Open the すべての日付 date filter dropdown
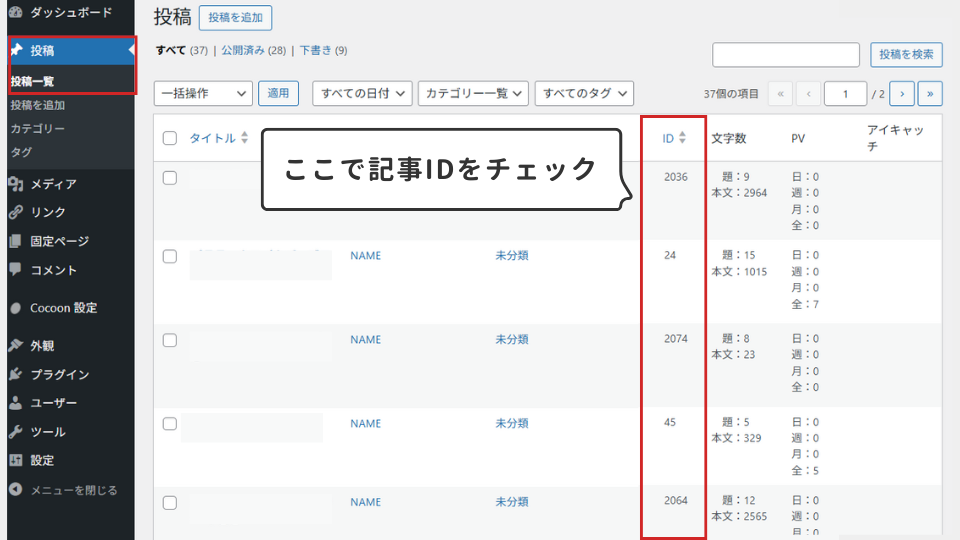Image resolution: width=960 pixels, height=540 pixels. 362,94
